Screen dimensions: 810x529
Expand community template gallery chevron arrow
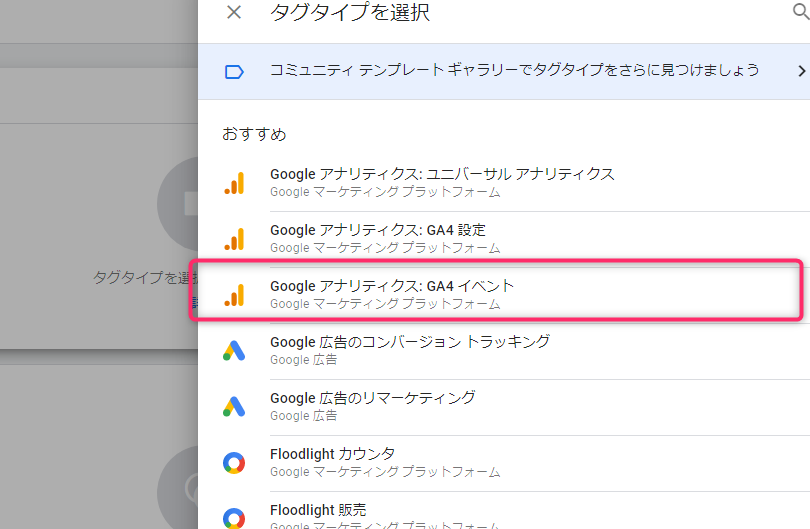pyautogui.click(x=801, y=71)
